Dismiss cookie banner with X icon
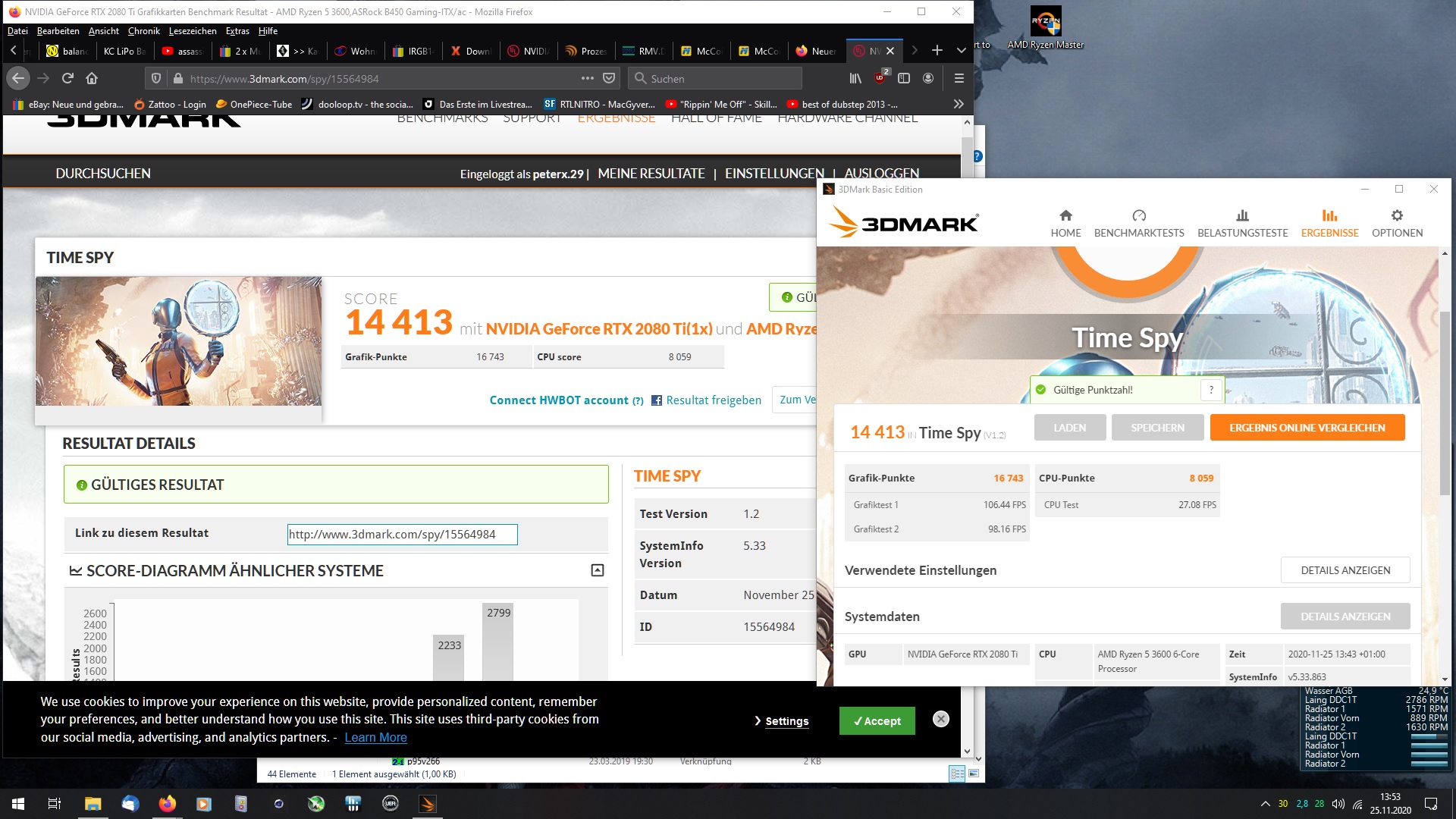The height and width of the screenshot is (819, 1456). [940, 719]
